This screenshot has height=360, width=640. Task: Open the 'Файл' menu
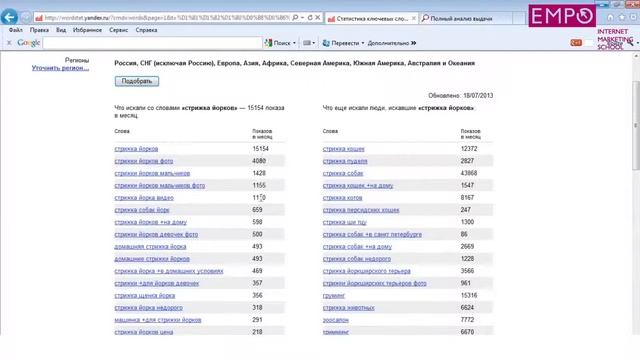pyautogui.click(x=16, y=30)
